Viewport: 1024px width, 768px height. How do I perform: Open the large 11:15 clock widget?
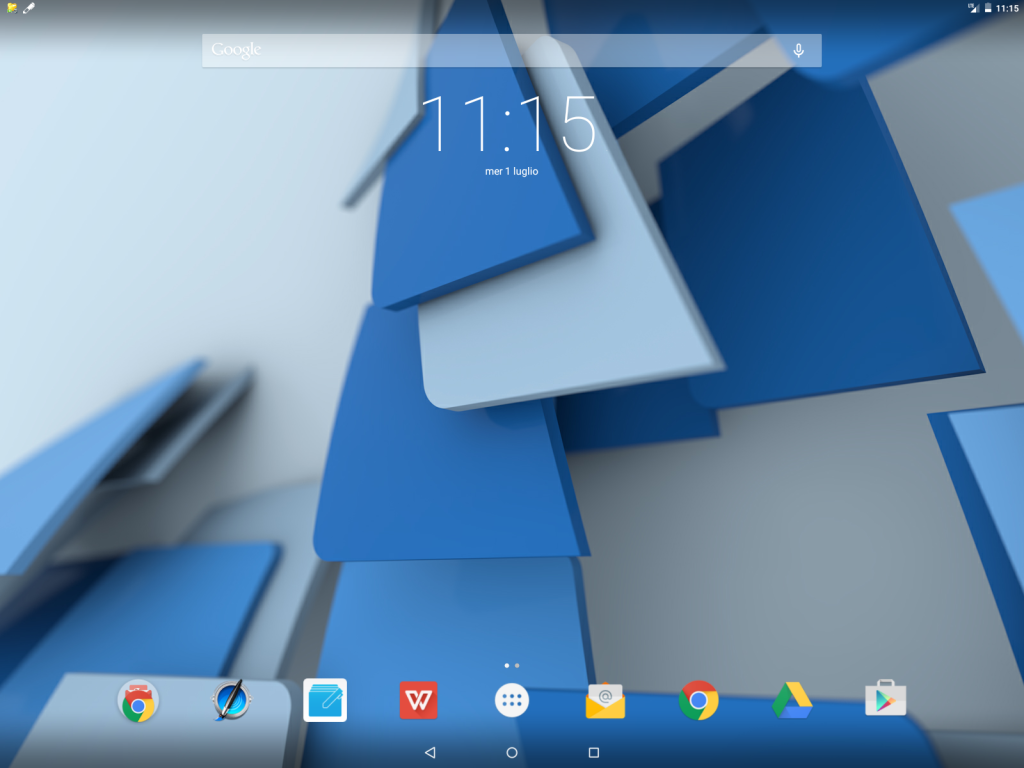509,123
